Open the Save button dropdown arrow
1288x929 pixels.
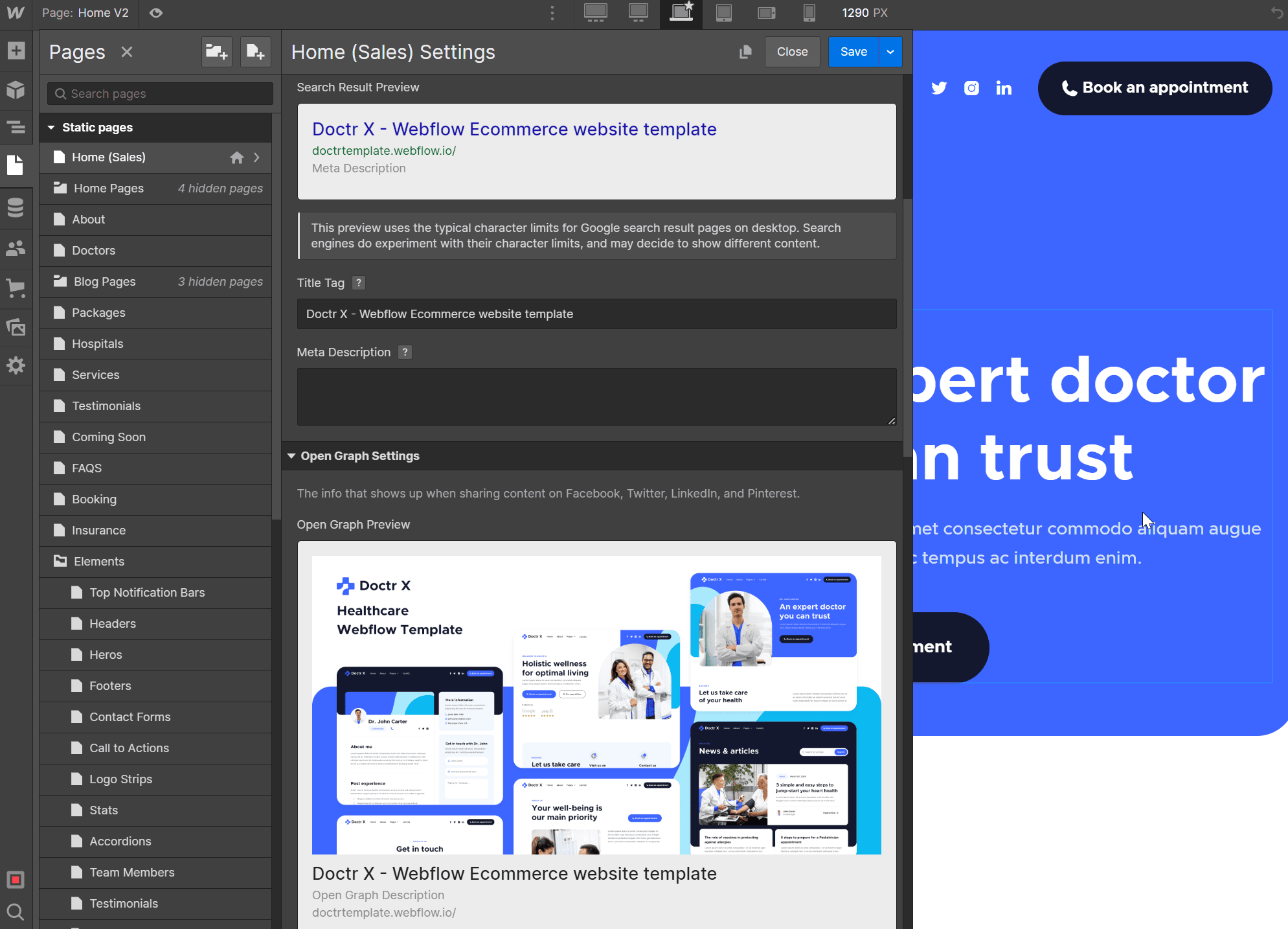[x=890, y=52]
